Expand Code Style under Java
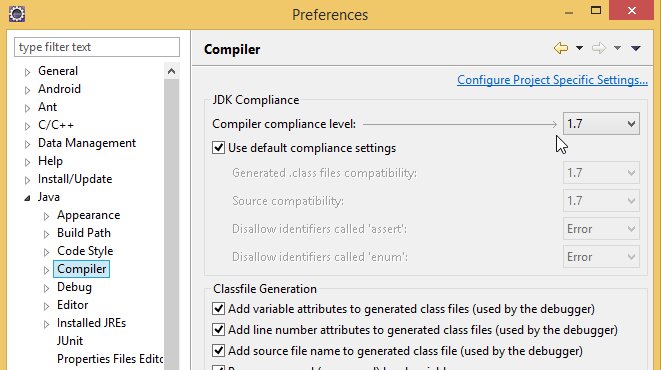The height and width of the screenshot is (370, 661). coord(46,252)
